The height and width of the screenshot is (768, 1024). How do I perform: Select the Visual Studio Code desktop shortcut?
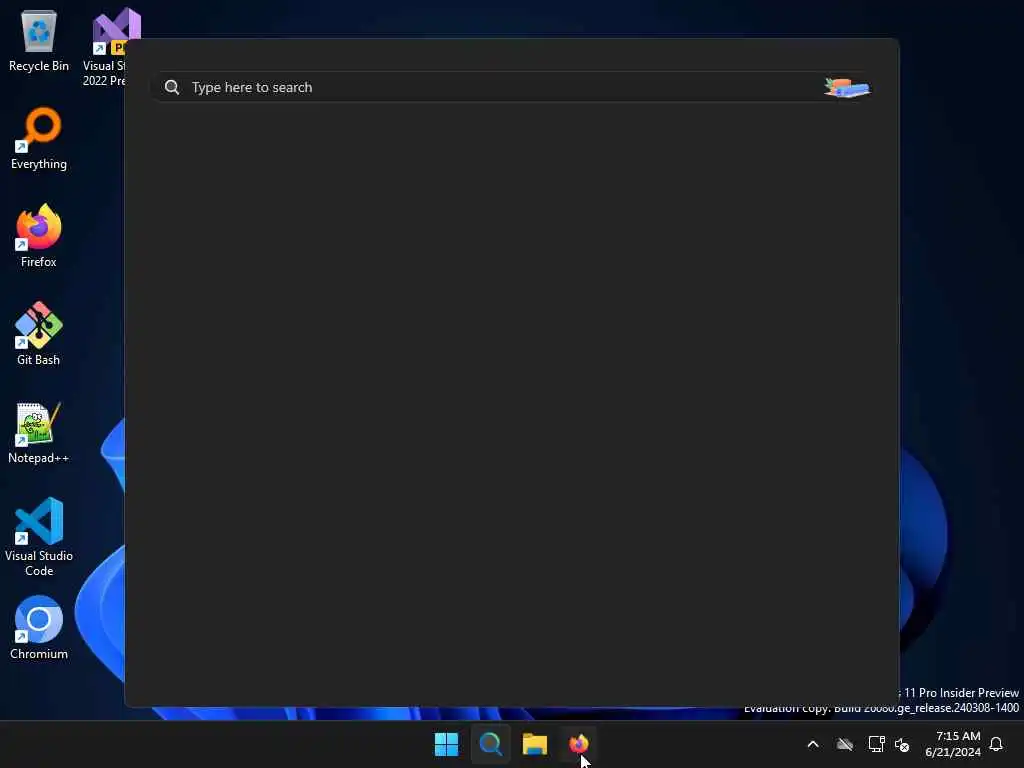39,537
